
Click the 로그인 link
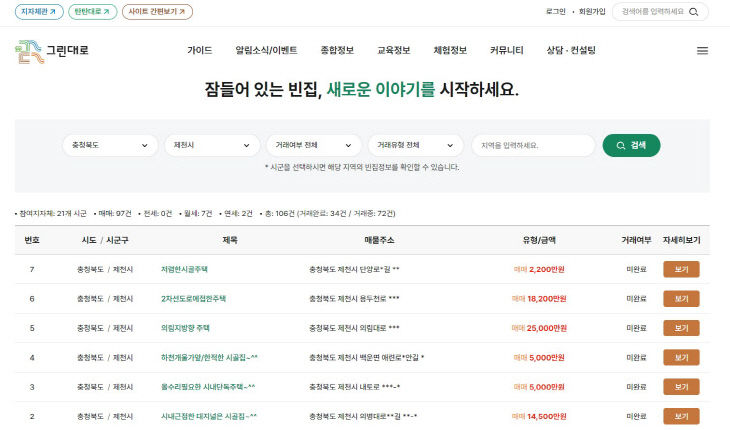555,12
